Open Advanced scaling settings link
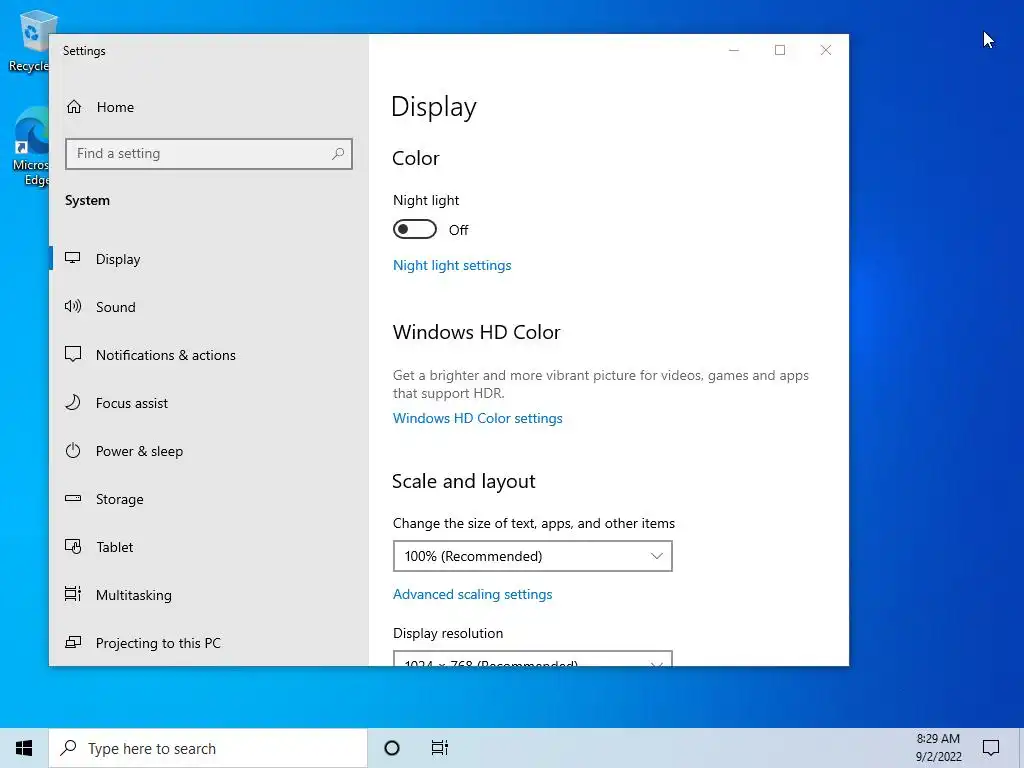This screenshot has height=768, width=1024. (x=472, y=594)
